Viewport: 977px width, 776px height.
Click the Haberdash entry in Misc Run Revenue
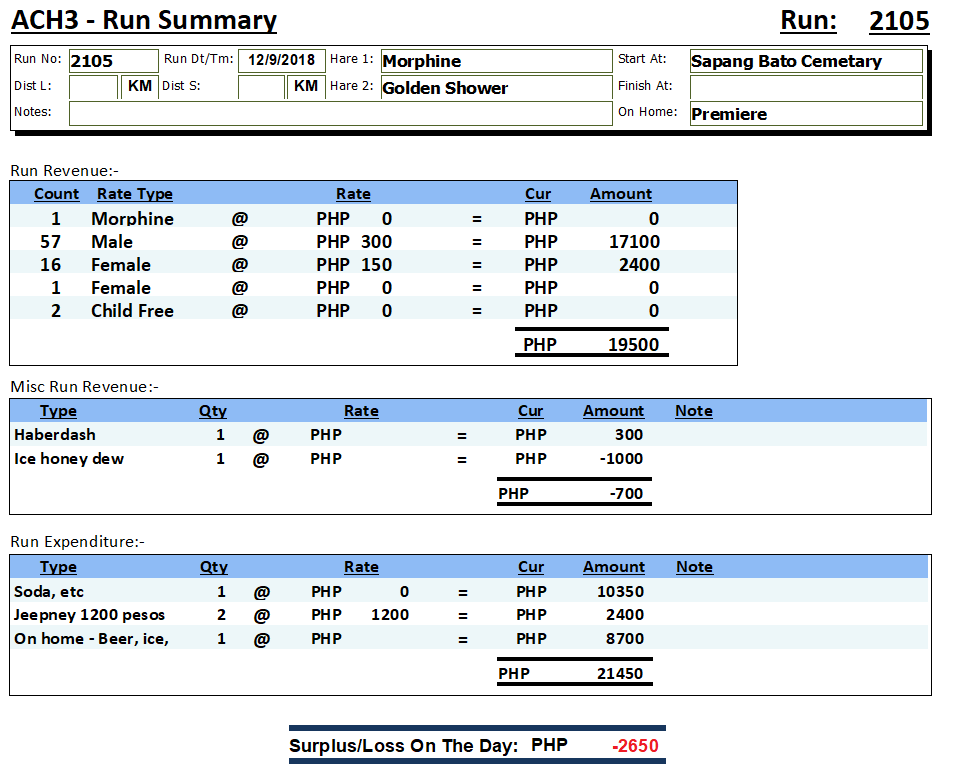(x=55, y=435)
